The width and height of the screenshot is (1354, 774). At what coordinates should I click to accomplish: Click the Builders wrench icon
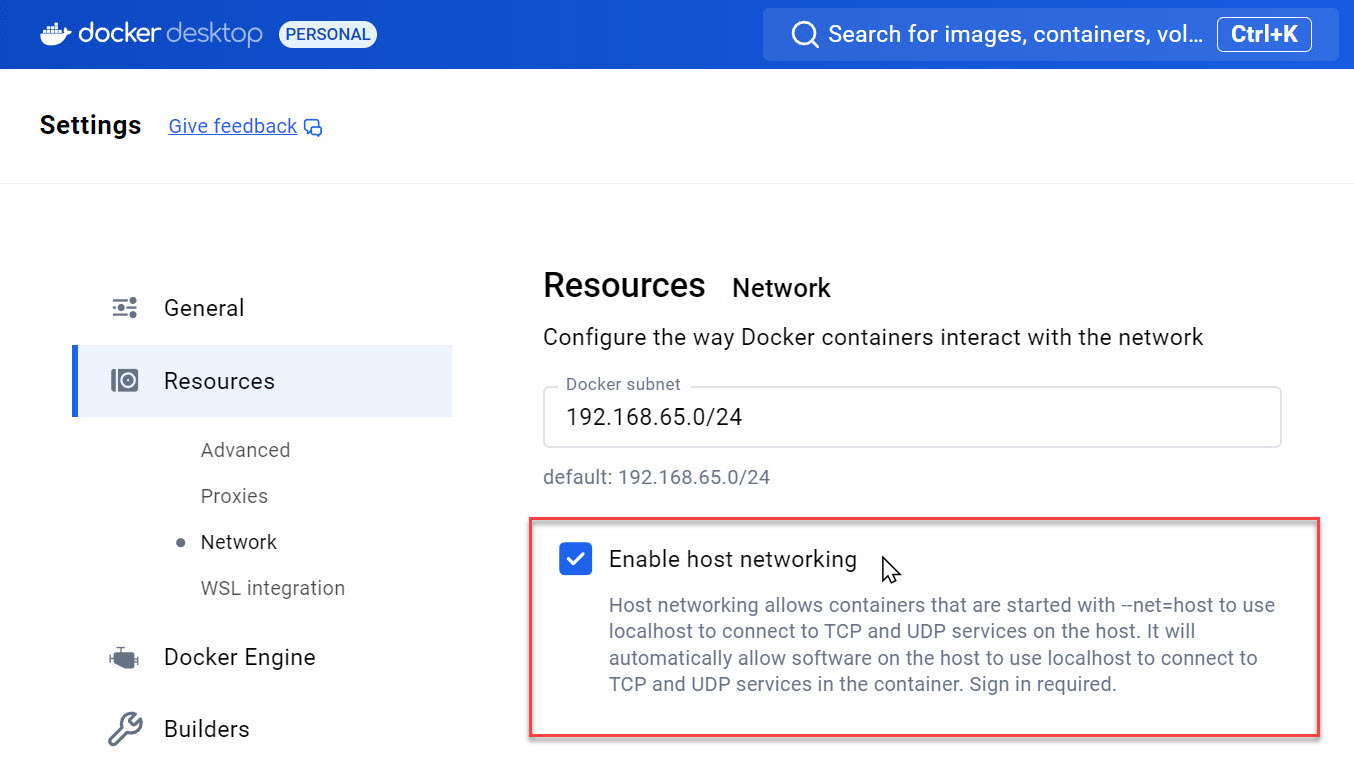click(x=125, y=729)
